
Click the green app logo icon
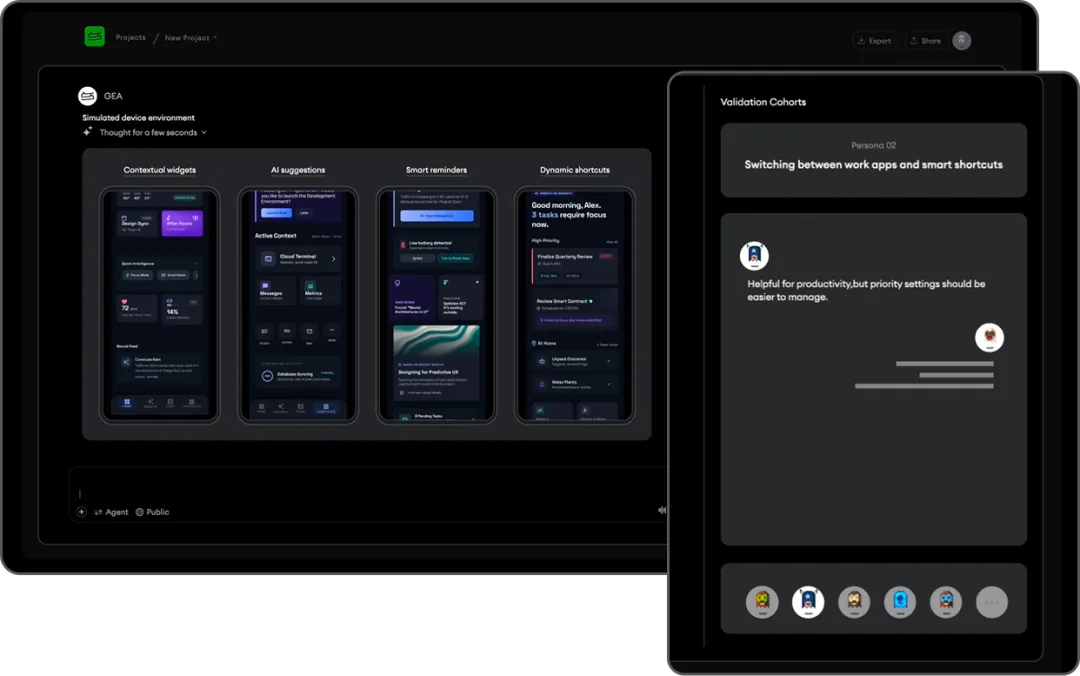94,37
